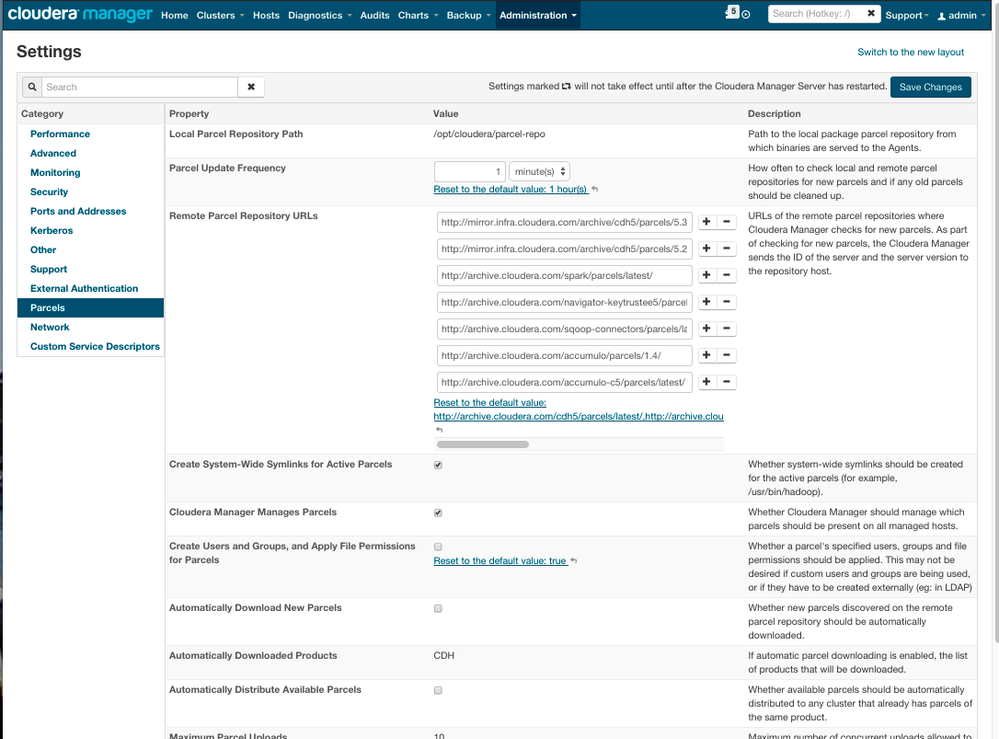
Task: Remove the navigator-keytrustee5 repository URL
Action: pos(726,302)
